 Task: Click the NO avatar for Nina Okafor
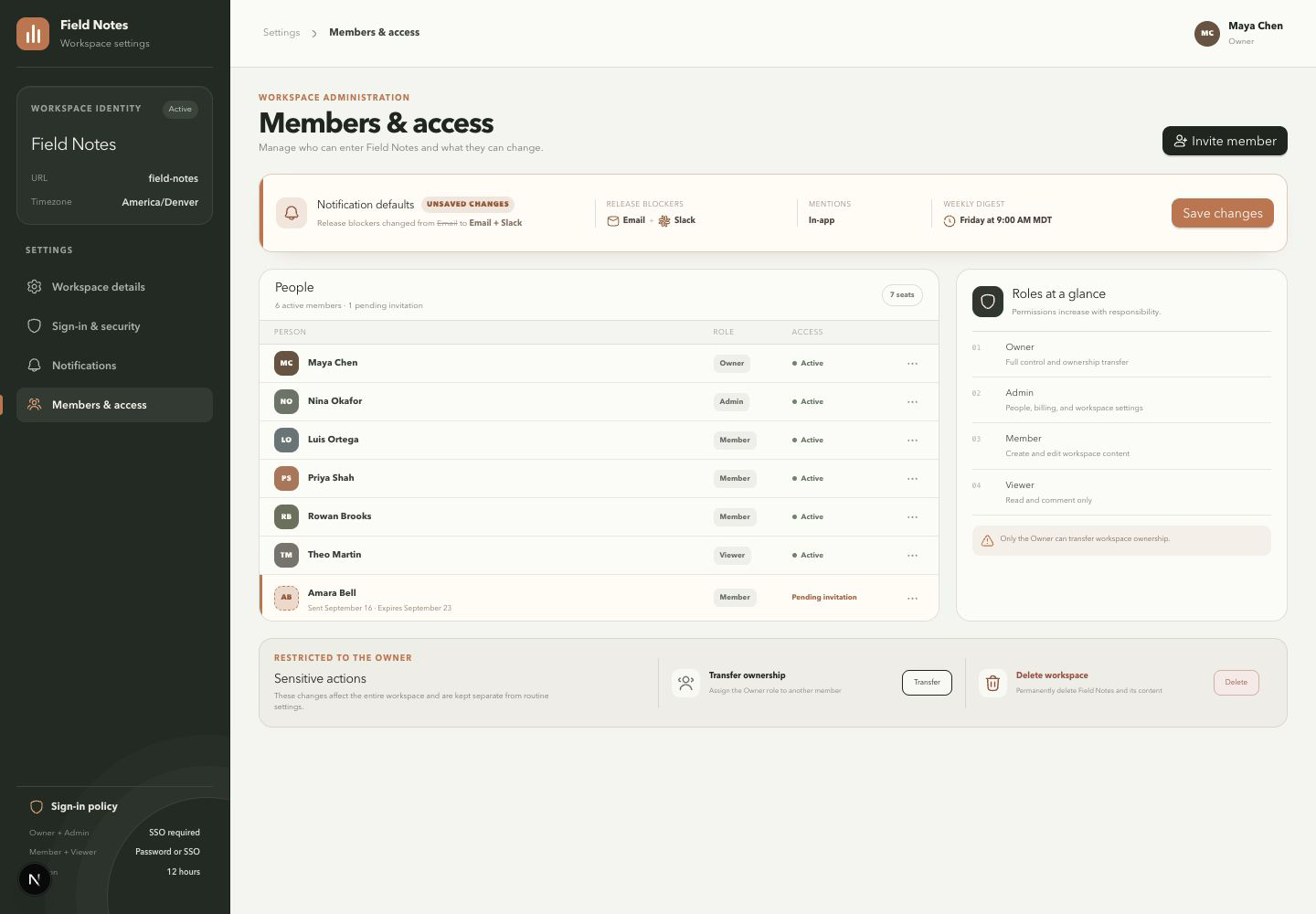click(x=286, y=401)
